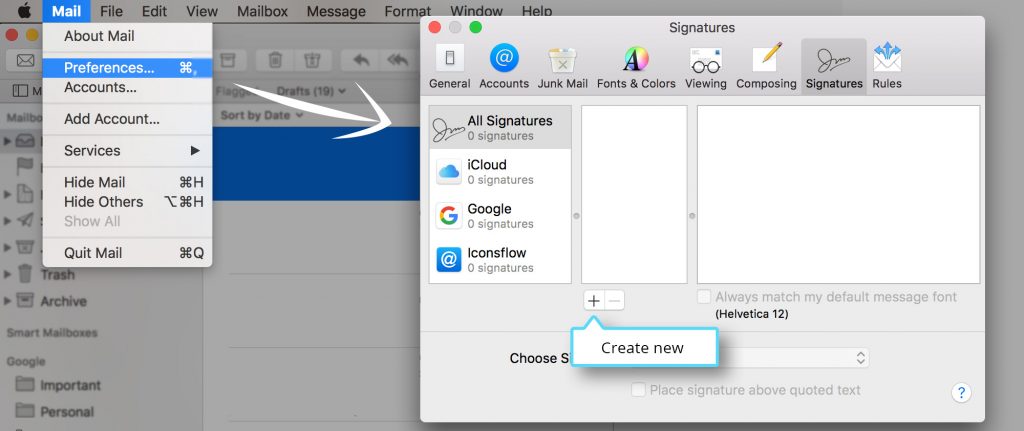The width and height of the screenshot is (1024, 431).
Task: Open the Choose Signature dropdown
Action: tap(793, 358)
